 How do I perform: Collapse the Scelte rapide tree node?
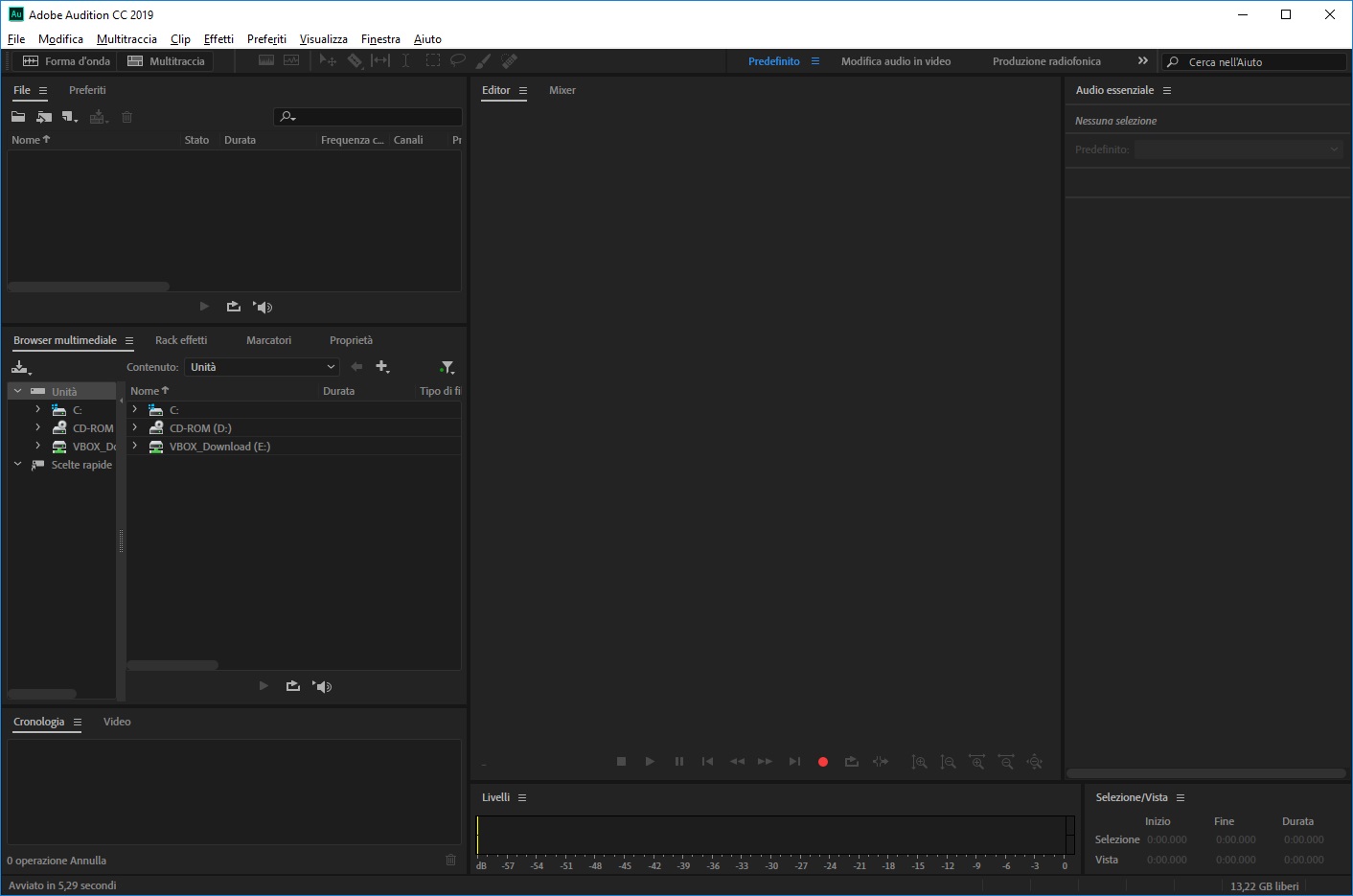pyautogui.click(x=17, y=464)
